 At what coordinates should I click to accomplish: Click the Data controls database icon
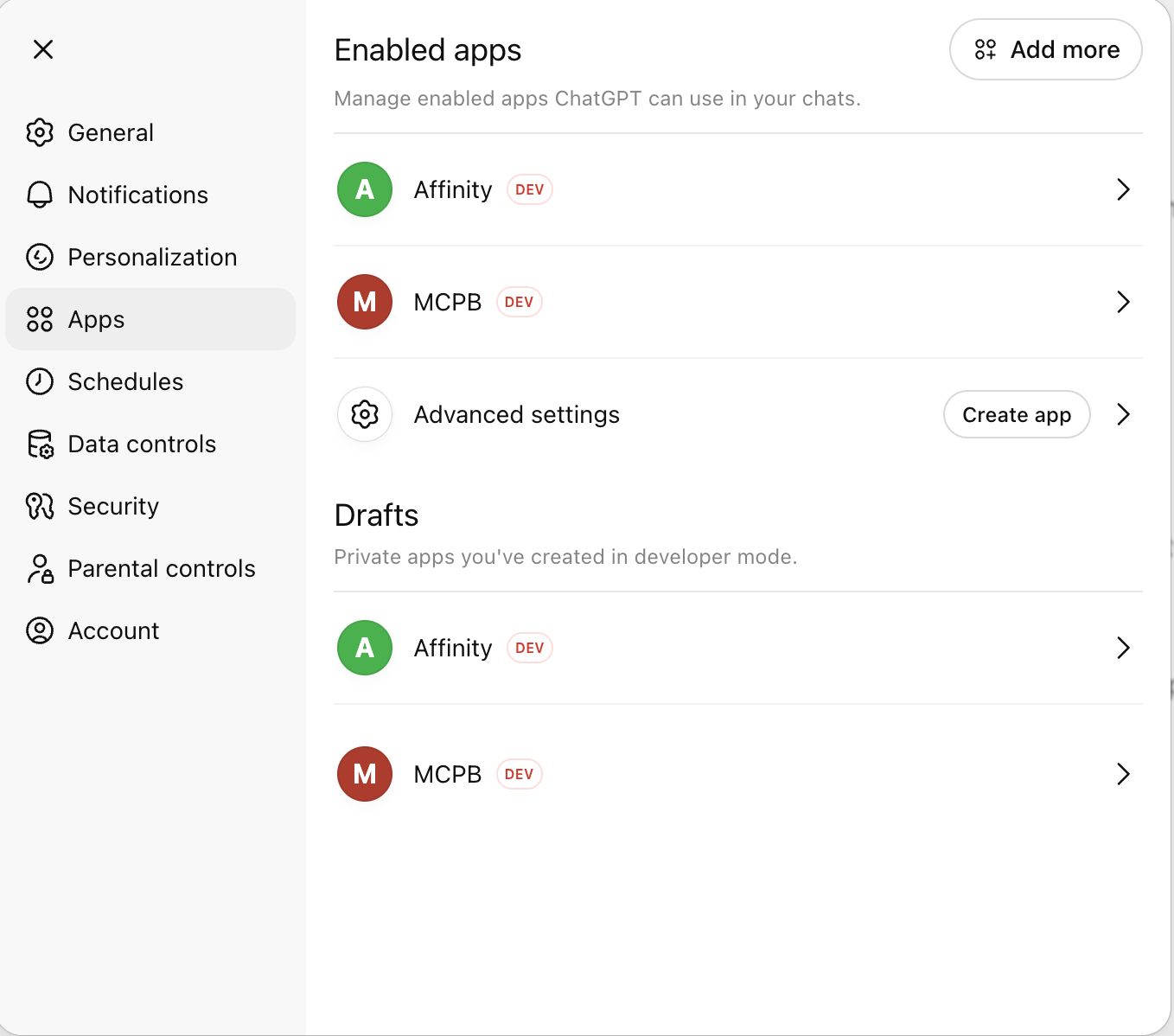click(40, 444)
